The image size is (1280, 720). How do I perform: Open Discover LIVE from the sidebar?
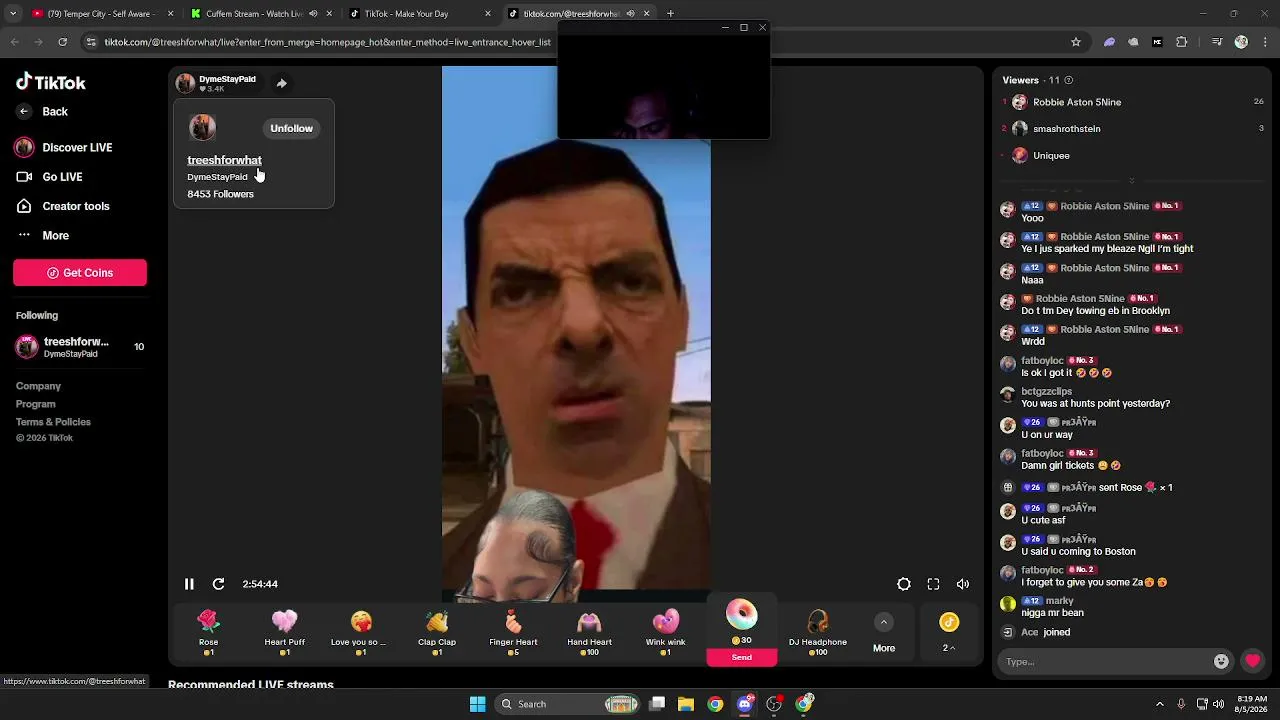coord(64,148)
